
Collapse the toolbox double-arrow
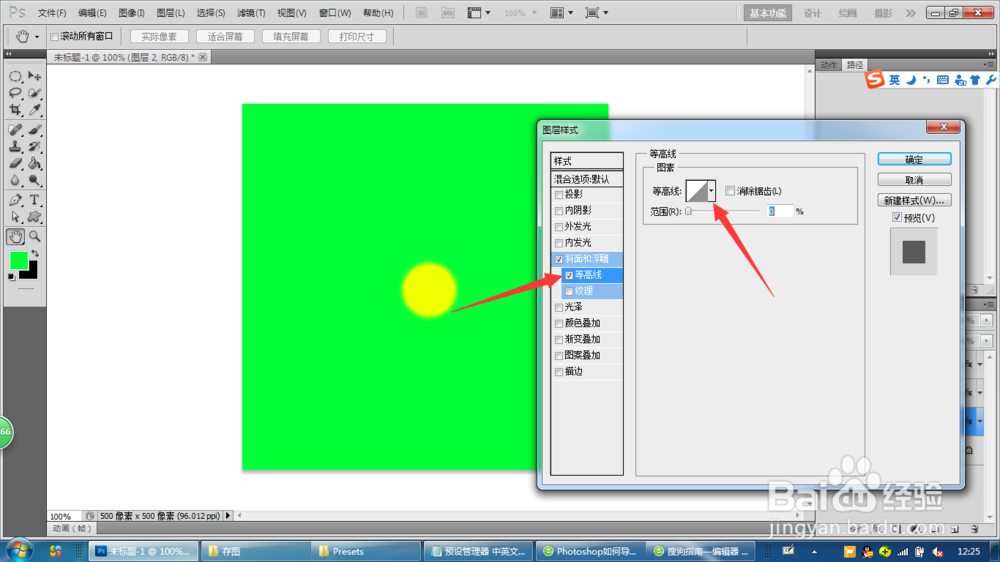pyautogui.click(x=9, y=54)
